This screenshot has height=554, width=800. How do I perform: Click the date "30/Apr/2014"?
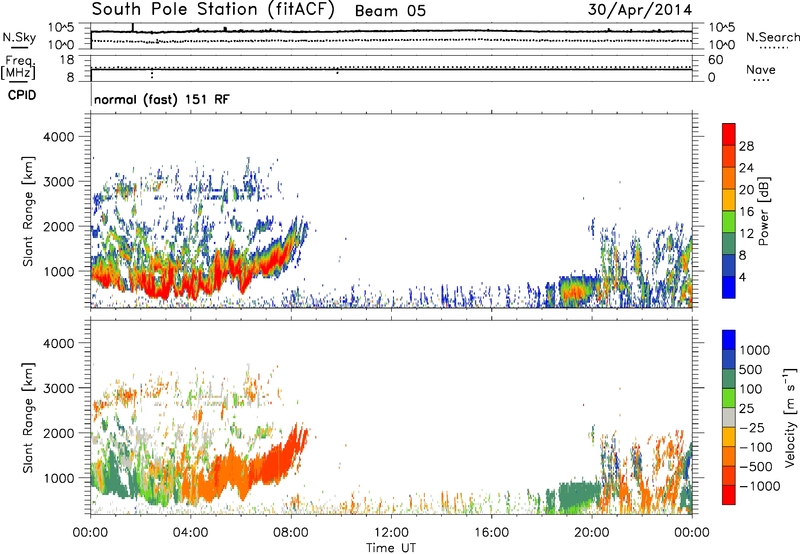640,10
